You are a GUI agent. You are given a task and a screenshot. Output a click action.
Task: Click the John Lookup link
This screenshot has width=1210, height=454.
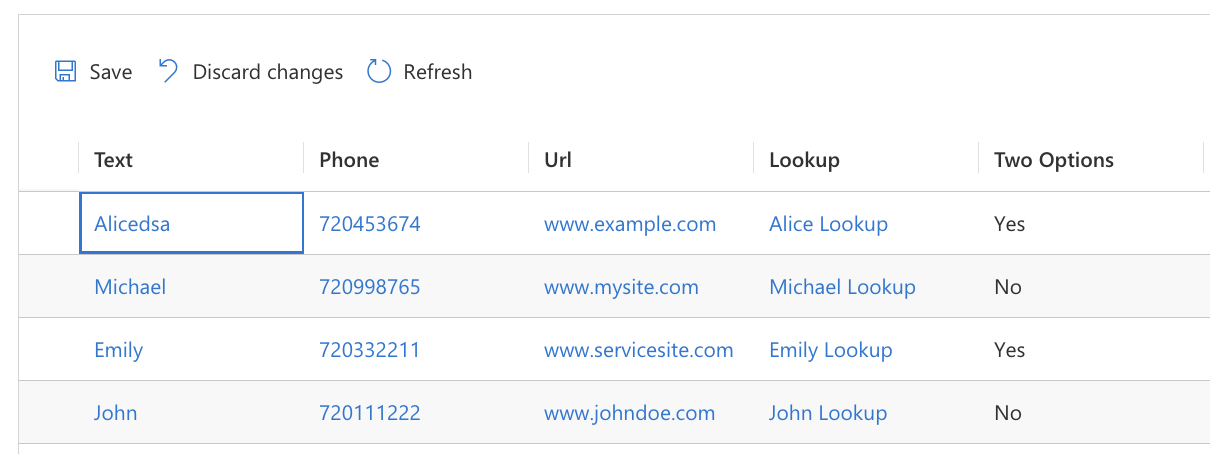point(828,413)
